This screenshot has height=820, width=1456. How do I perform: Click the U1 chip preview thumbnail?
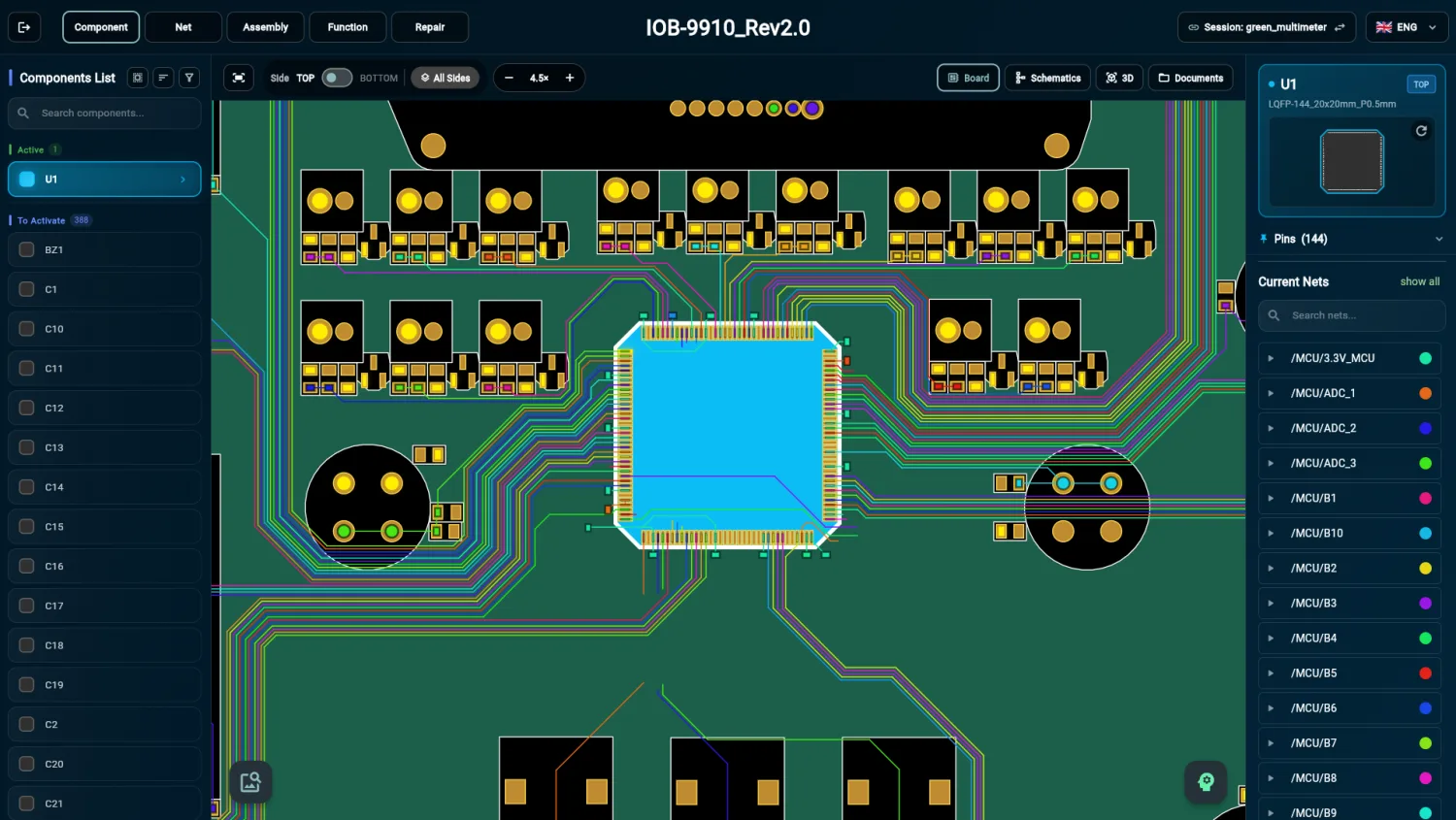[x=1351, y=161]
